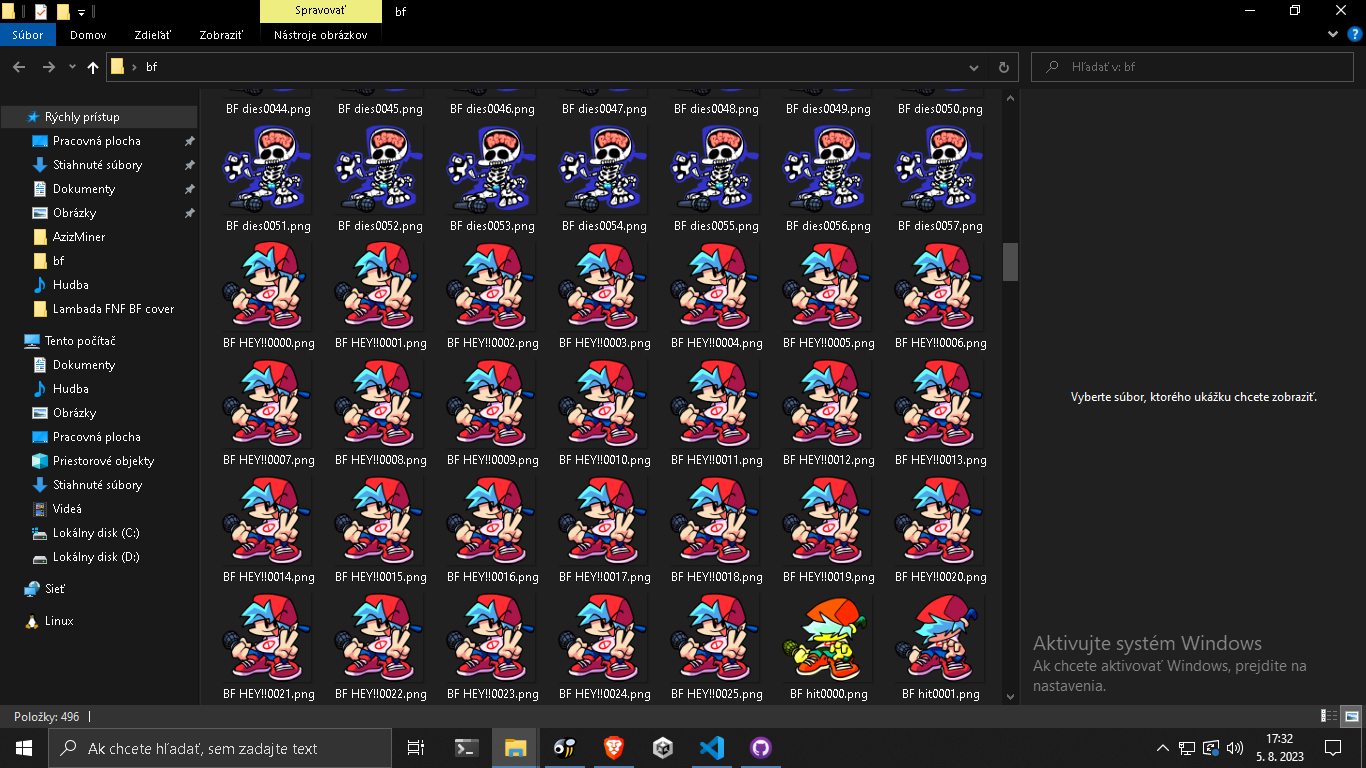Select Rýchly prístup in the sidebar

coord(98,117)
